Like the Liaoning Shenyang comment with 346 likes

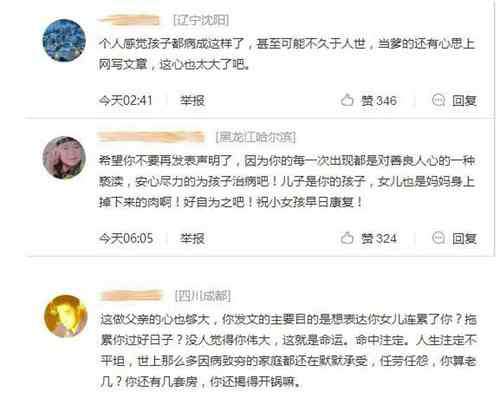pos(347,100)
